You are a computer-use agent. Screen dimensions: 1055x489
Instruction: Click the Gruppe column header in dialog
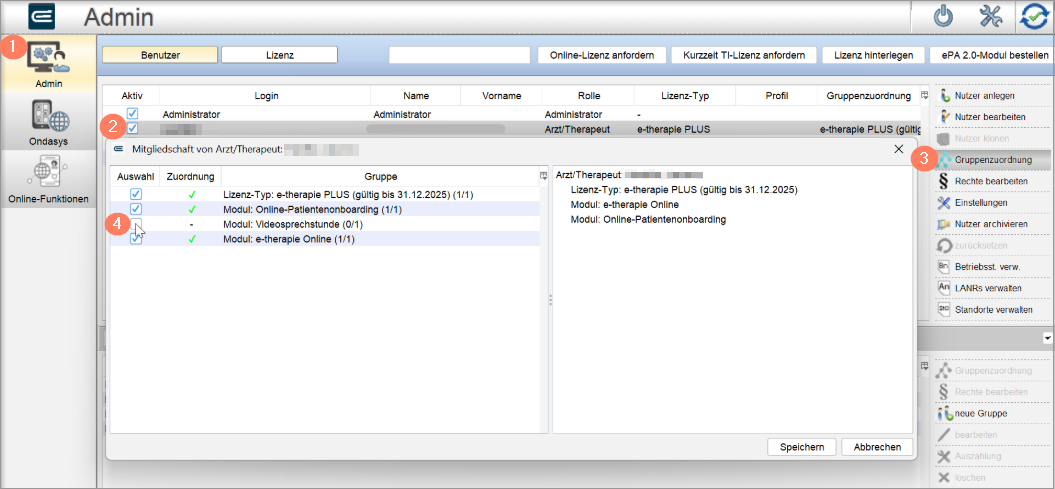pyautogui.click(x=380, y=176)
